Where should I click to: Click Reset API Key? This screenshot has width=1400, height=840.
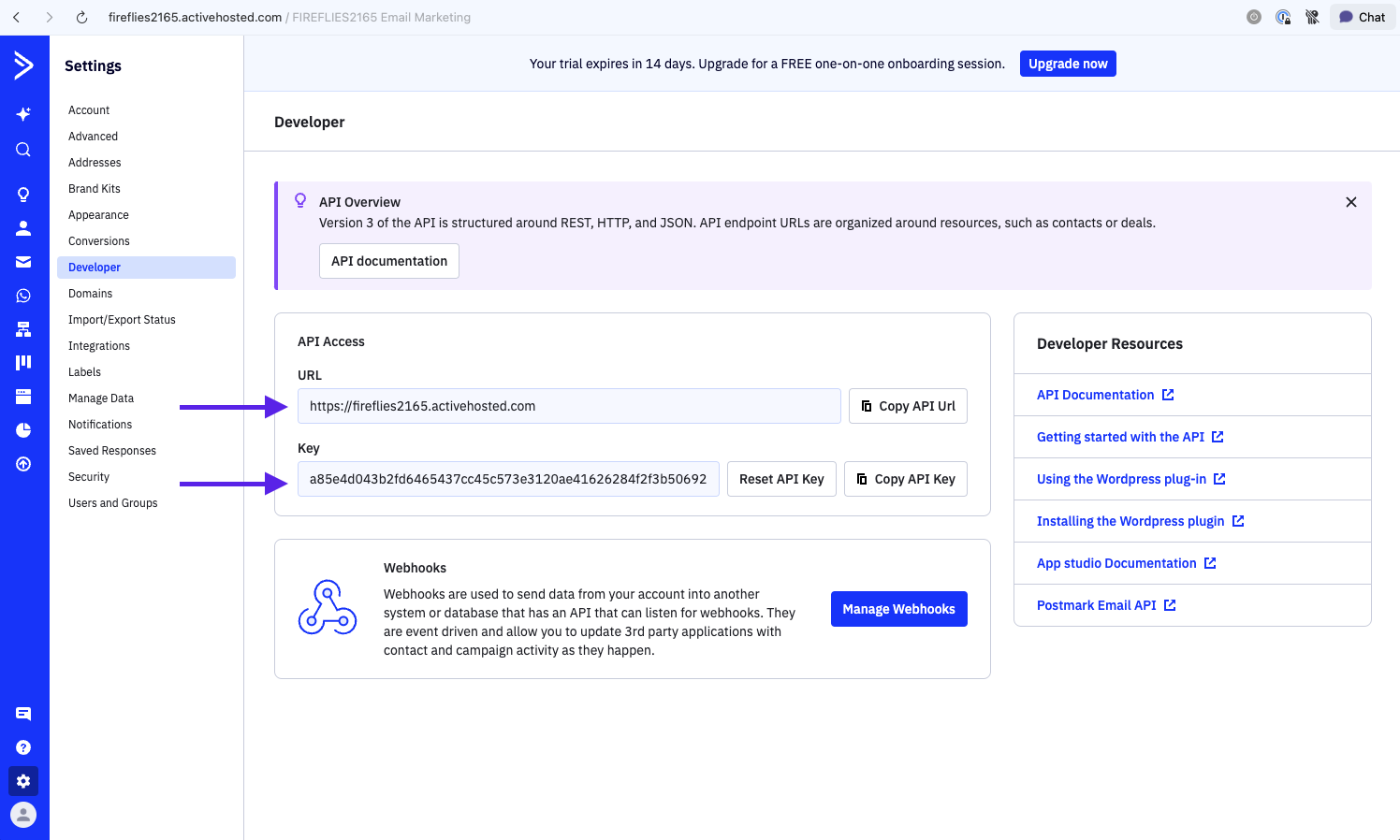(x=781, y=479)
